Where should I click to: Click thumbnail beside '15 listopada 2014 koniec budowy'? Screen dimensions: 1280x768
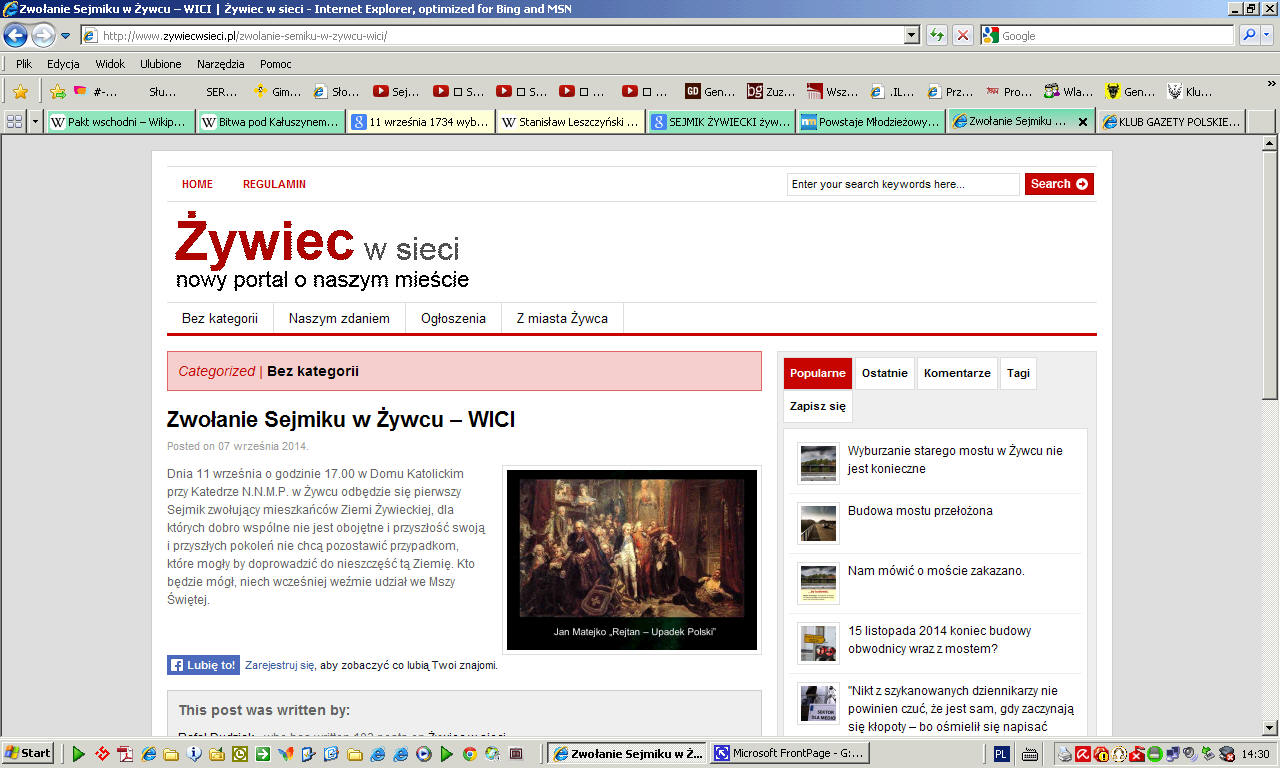tap(819, 643)
